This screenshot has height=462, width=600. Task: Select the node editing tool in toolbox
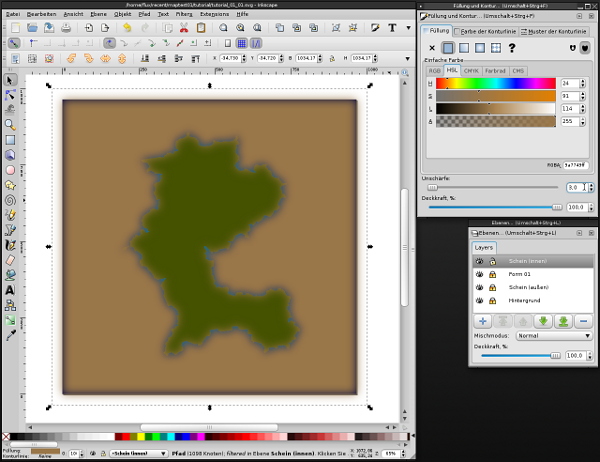click(x=10, y=94)
